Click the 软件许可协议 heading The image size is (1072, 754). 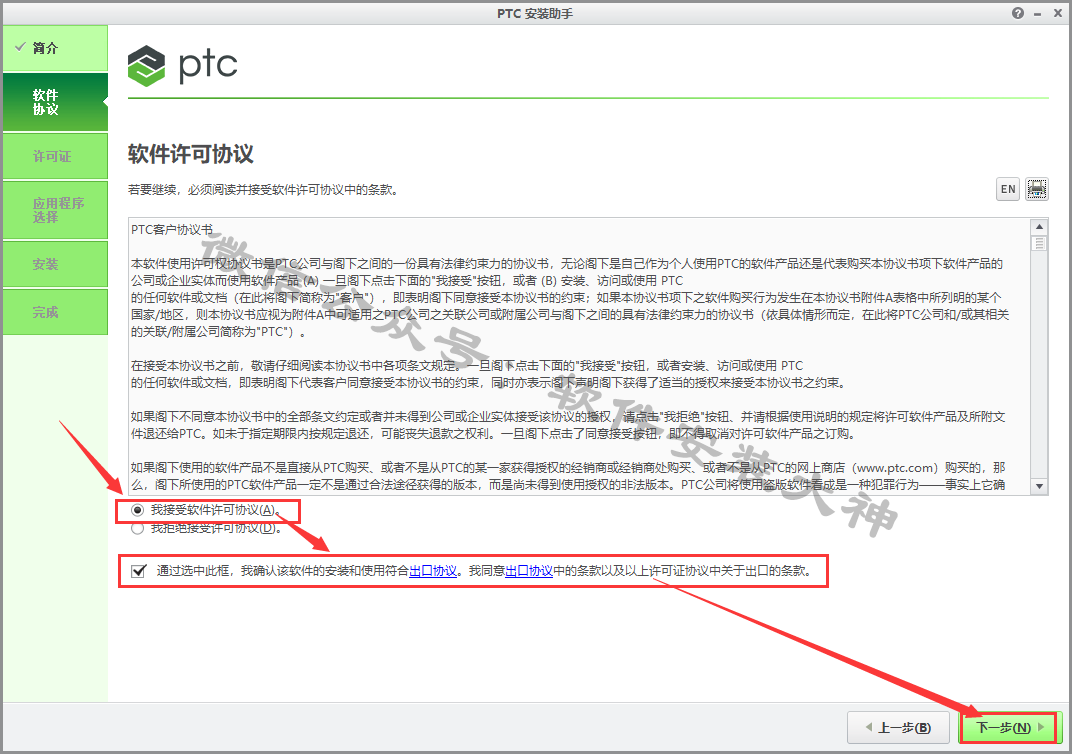coord(191,154)
